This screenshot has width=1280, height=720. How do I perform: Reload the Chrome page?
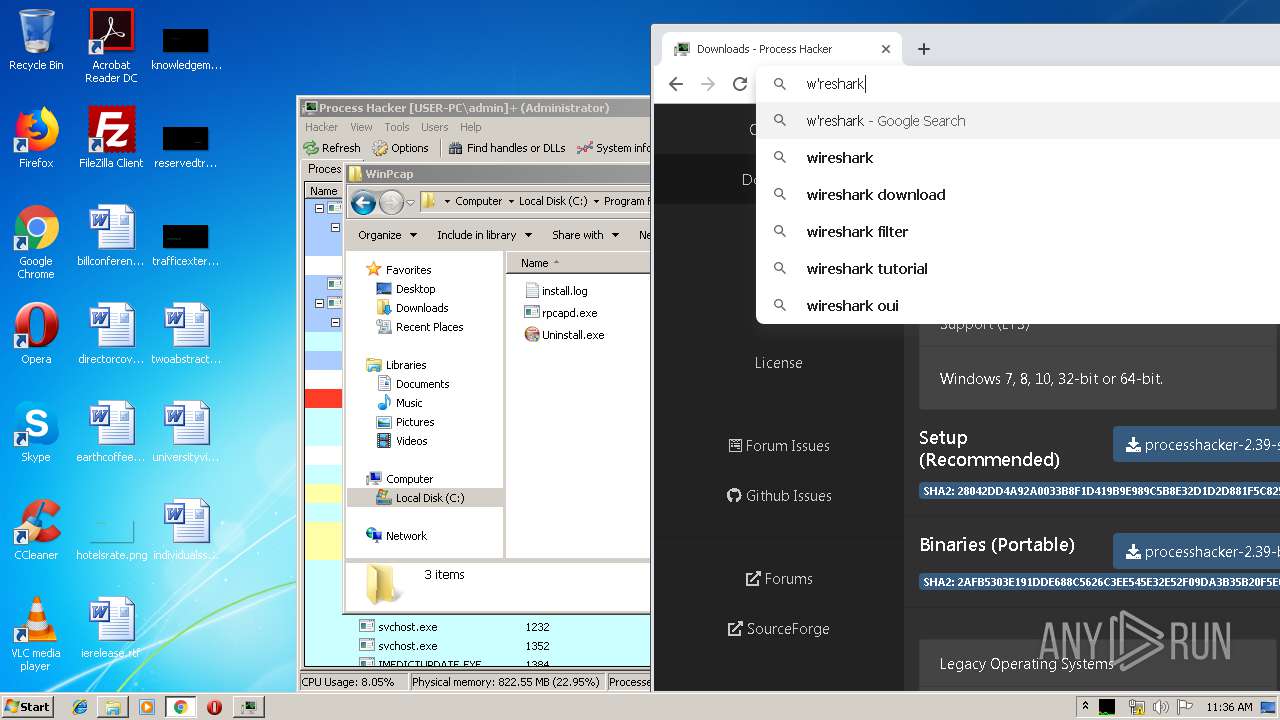tap(740, 84)
